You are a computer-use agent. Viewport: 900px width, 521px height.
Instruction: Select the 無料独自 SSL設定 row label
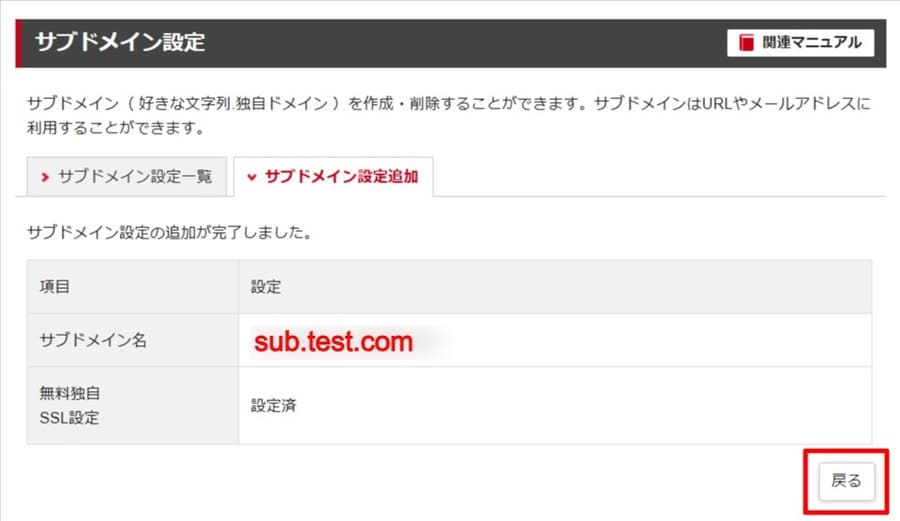[70, 406]
